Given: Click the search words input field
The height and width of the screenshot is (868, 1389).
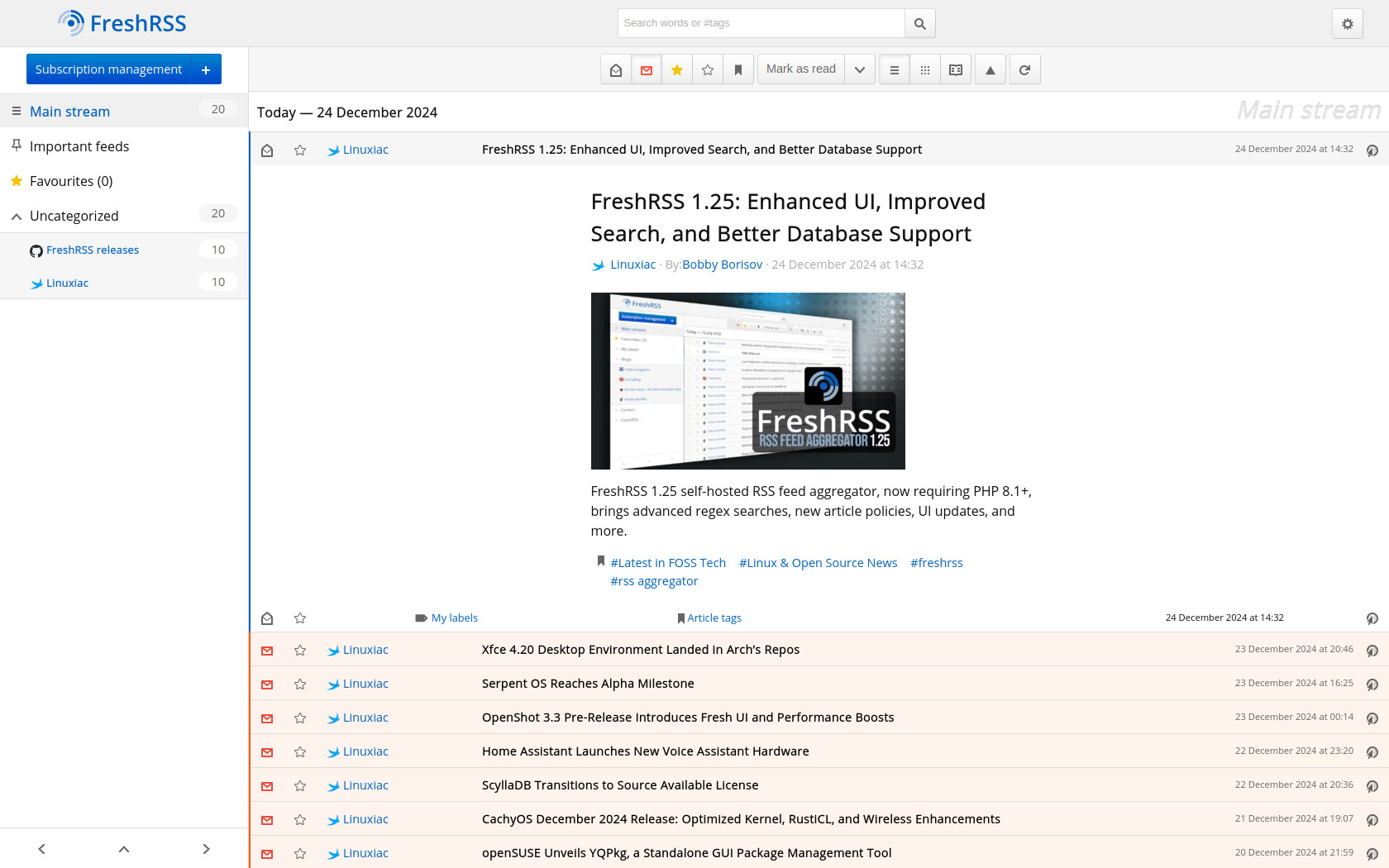Looking at the screenshot, I should pyautogui.click(x=761, y=23).
